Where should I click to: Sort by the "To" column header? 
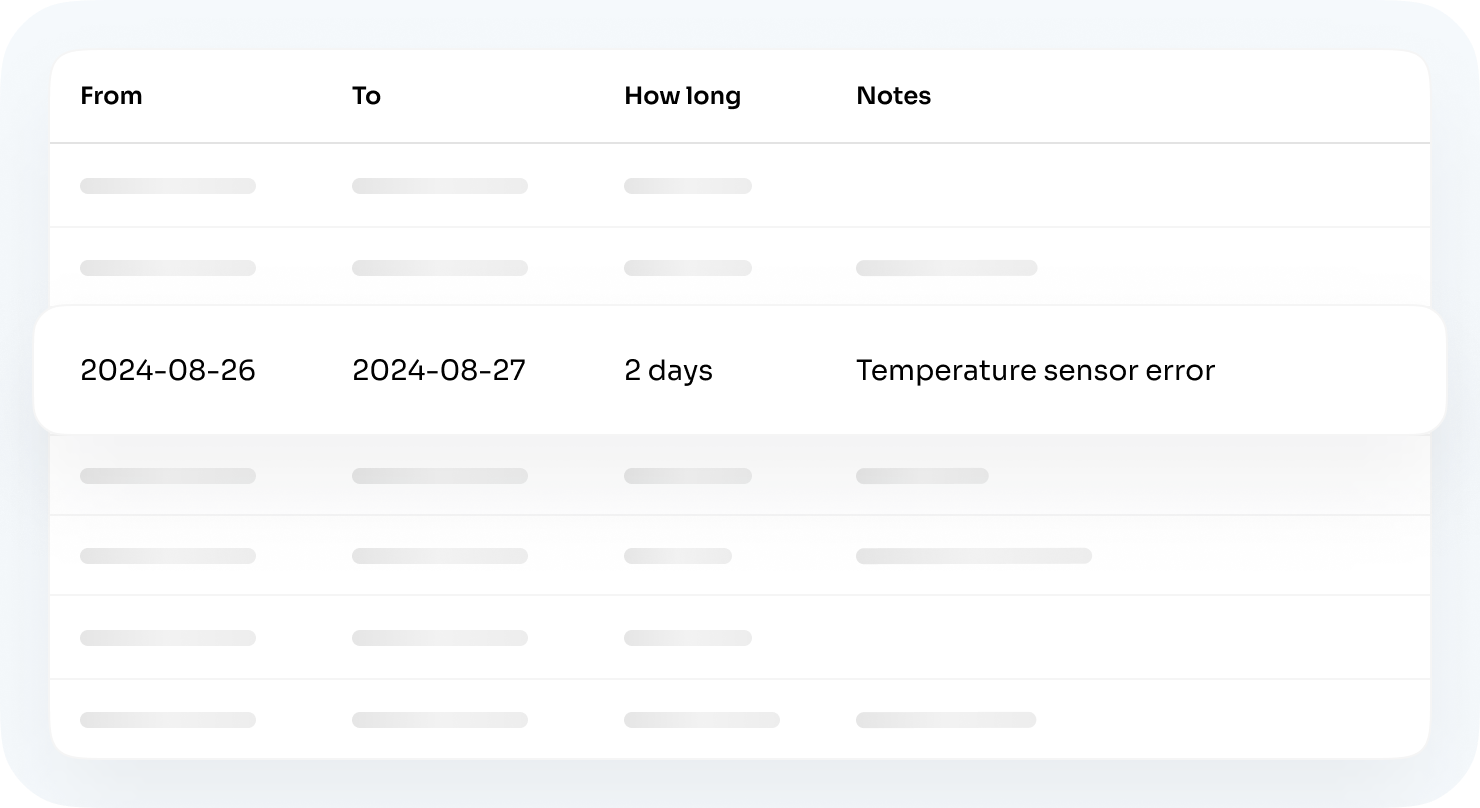click(x=367, y=96)
